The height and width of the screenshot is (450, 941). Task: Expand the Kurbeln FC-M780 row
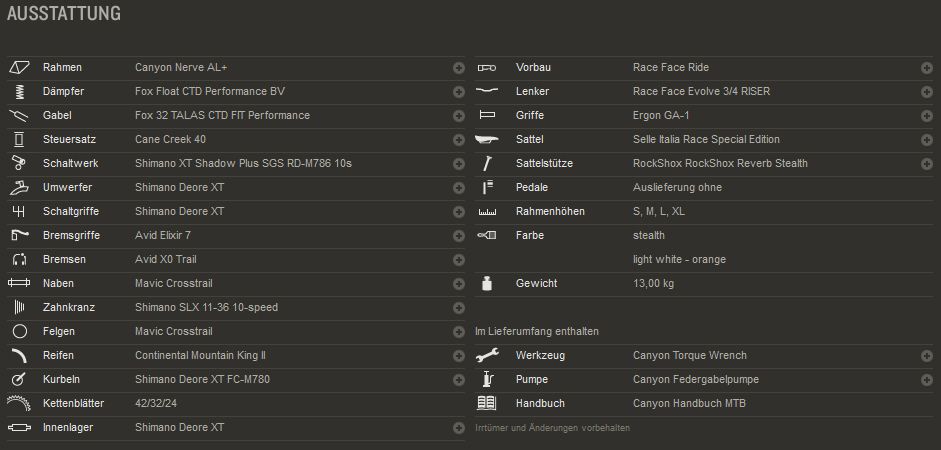click(x=458, y=380)
